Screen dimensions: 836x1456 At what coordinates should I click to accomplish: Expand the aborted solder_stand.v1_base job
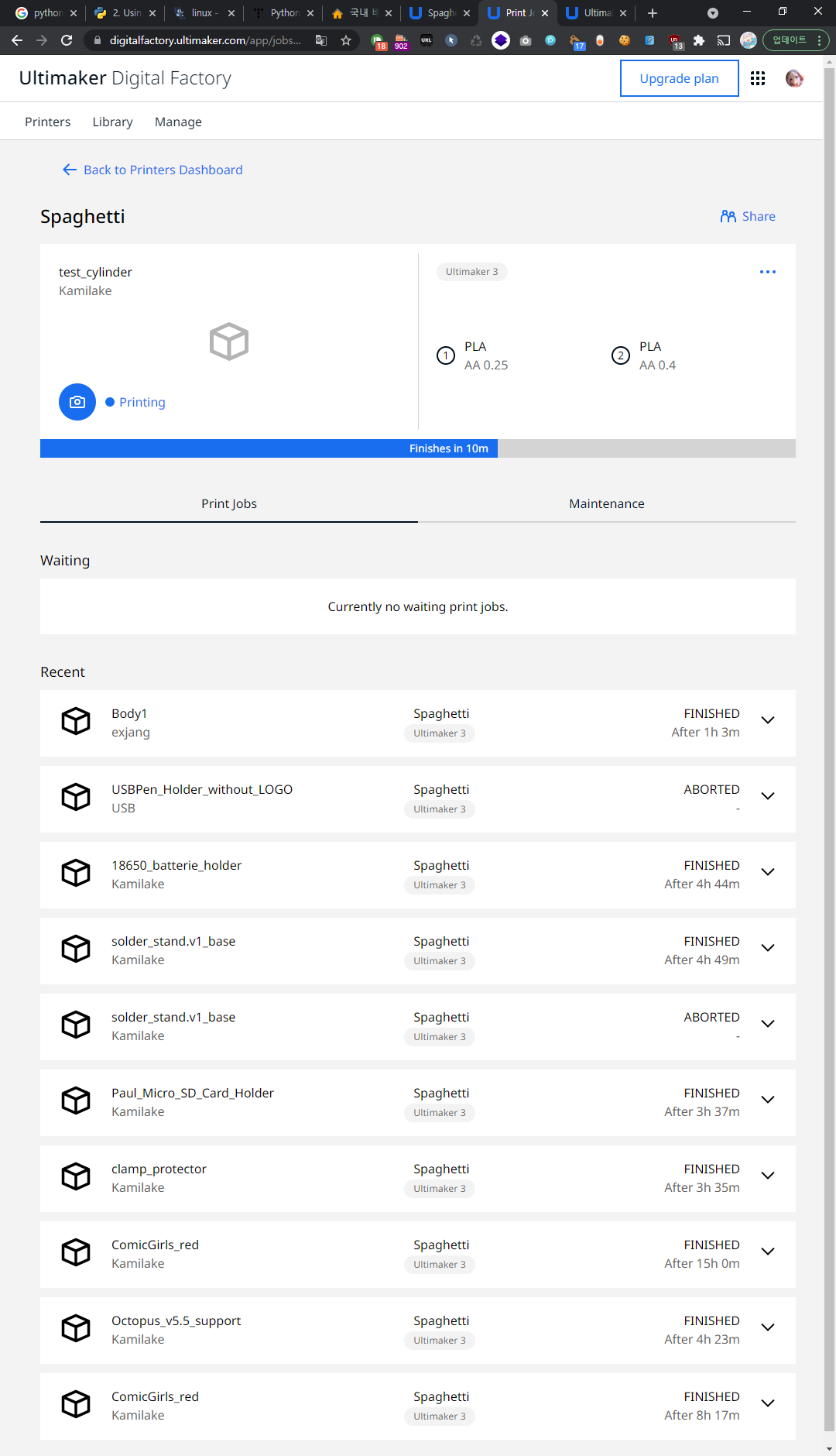tap(768, 1024)
